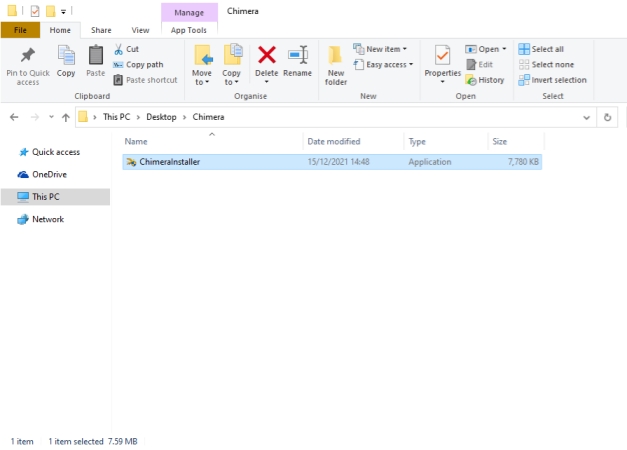Click Chimera in the address path

click(x=208, y=117)
